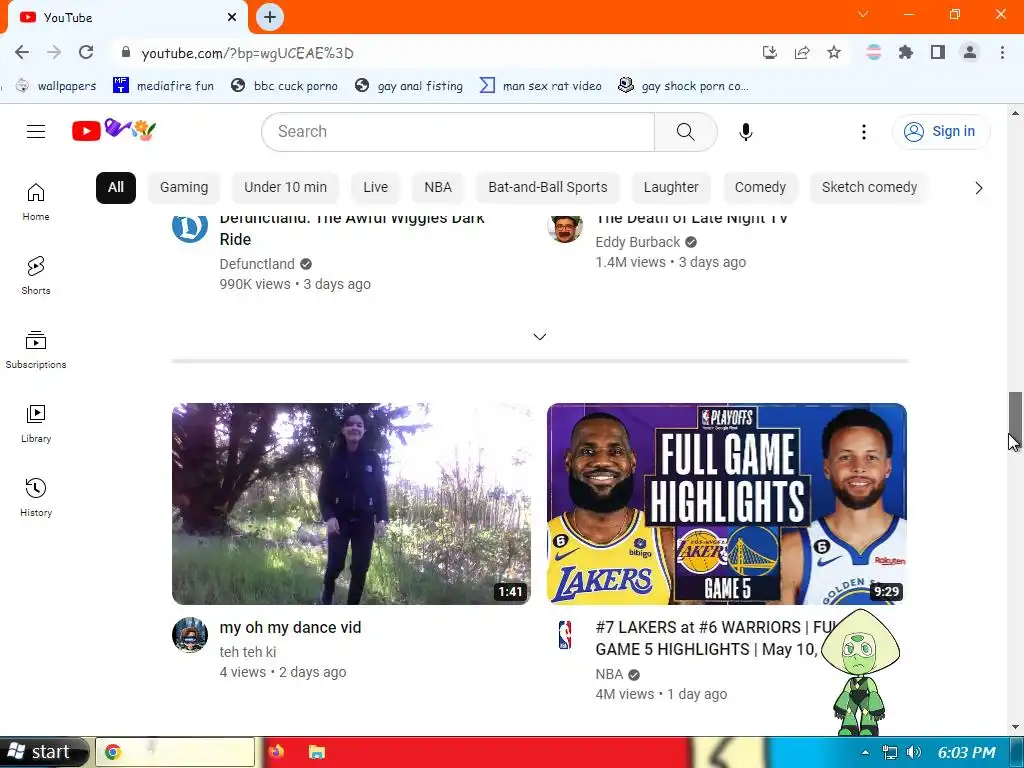Select the Comedy category chip
The height and width of the screenshot is (768, 1024).
click(760, 187)
